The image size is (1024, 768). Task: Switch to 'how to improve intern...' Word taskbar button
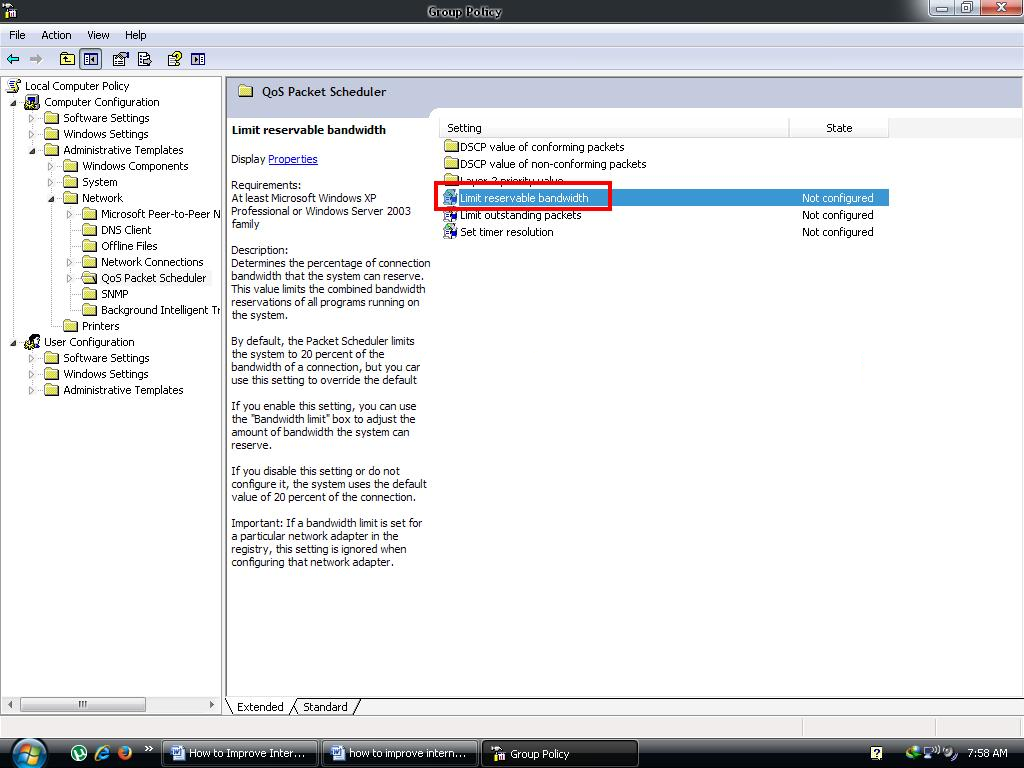click(400, 753)
